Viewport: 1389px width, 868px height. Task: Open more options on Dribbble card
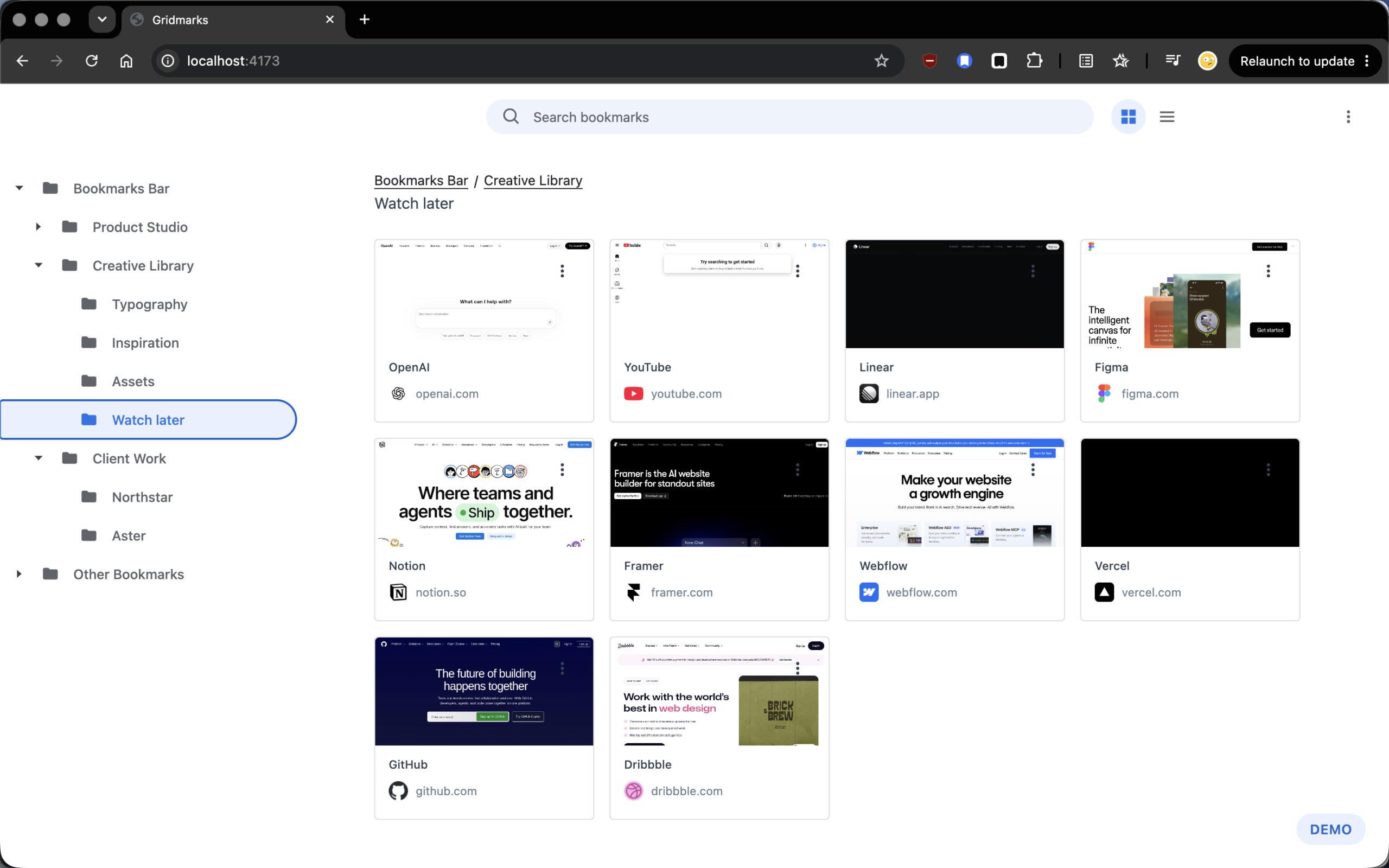(797, 668)
